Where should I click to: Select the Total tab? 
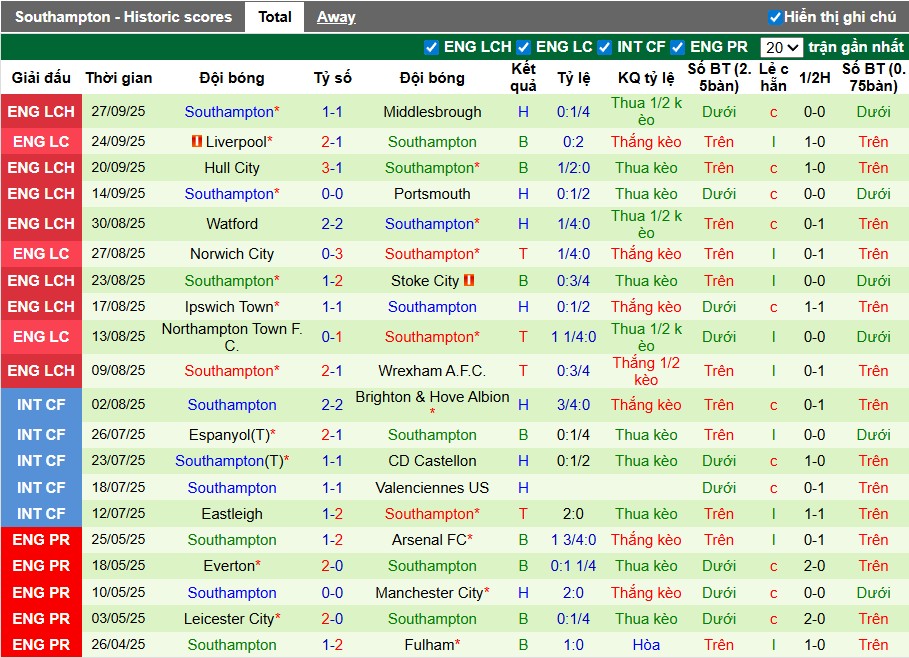[x=274, y=16]
